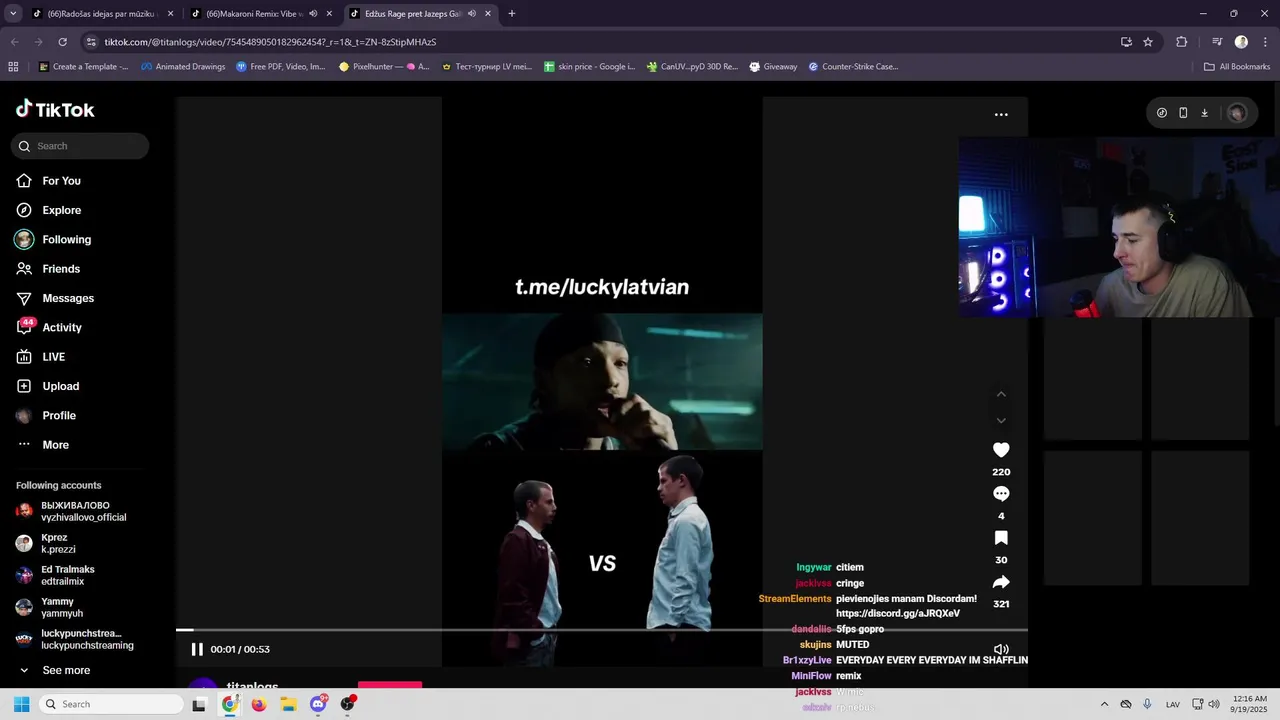Bookmark this page with star icon
The width and height of the screenshot is (1280, 720).
tap(1148, 42)
